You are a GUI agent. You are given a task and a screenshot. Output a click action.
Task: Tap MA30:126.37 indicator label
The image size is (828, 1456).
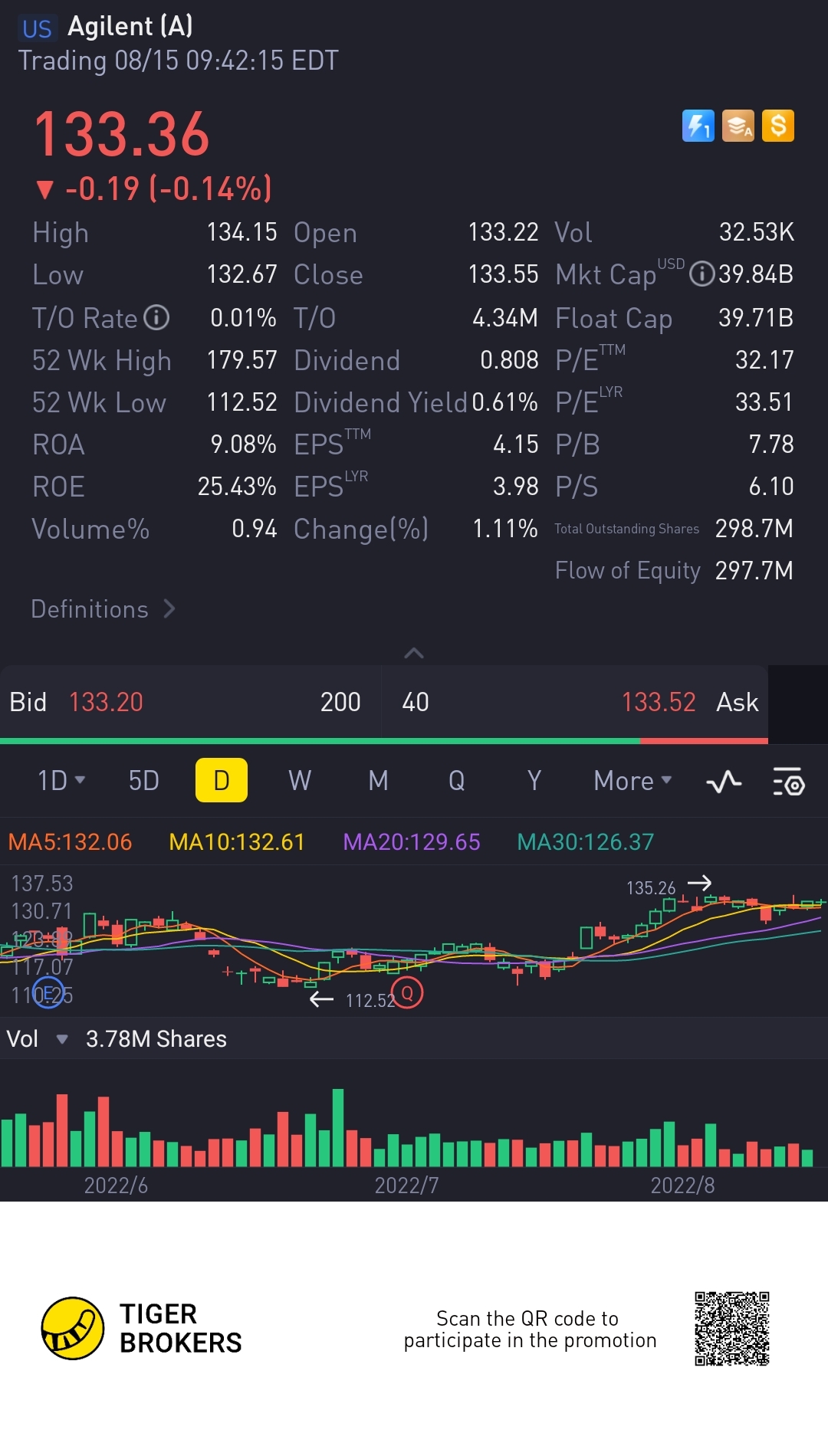[586, 842]
